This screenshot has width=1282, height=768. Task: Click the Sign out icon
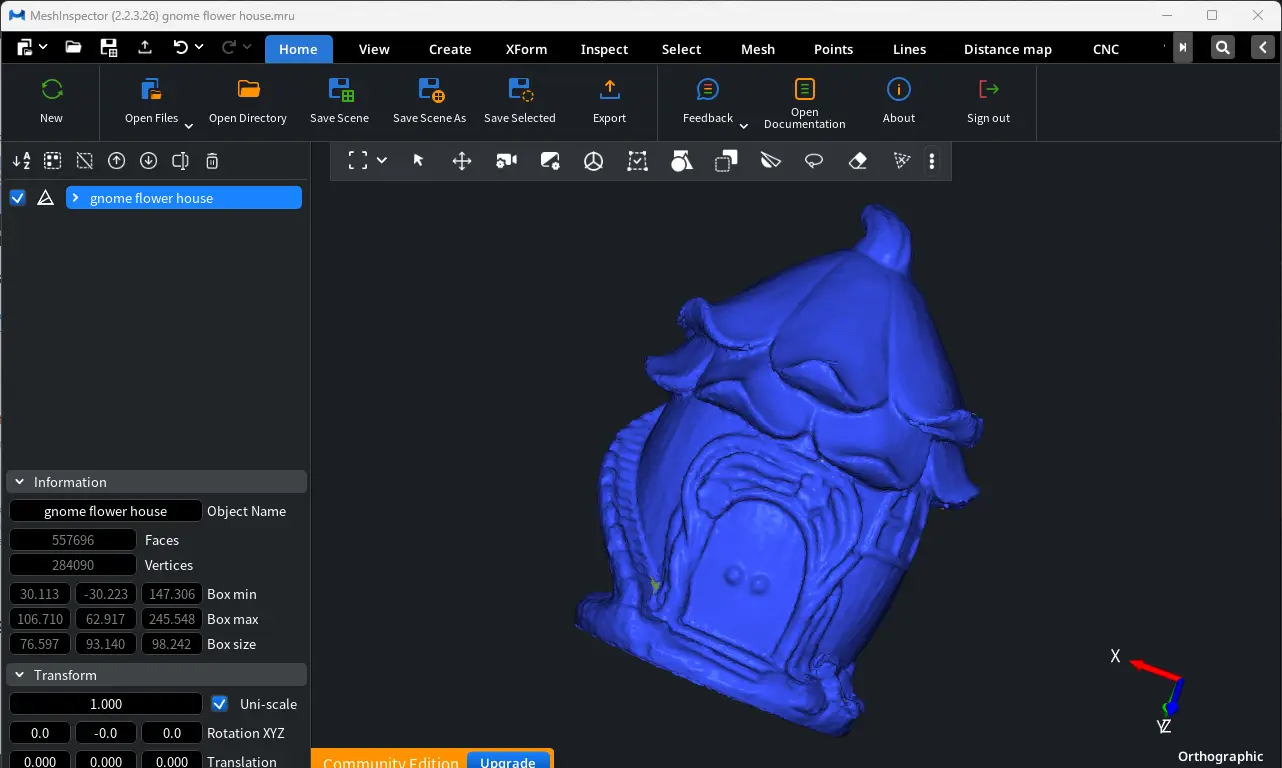988,90
